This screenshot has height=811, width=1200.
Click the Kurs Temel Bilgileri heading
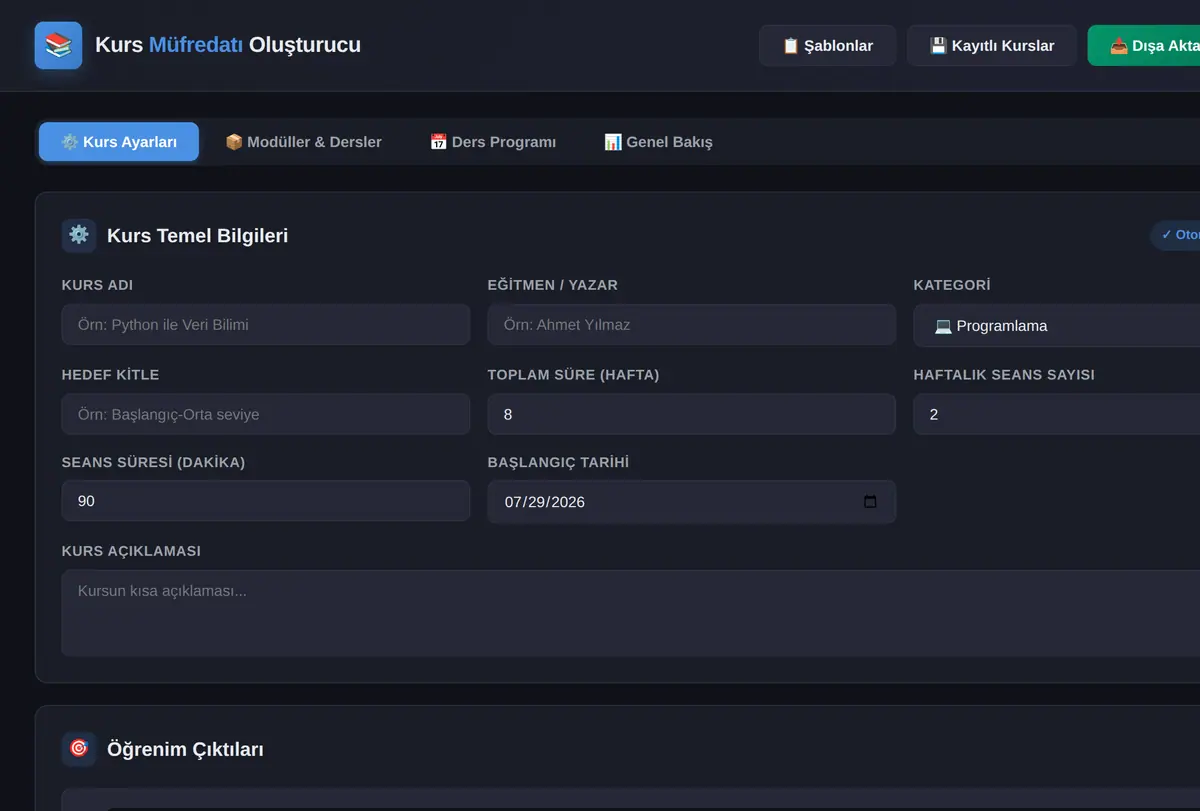[197, 236]
